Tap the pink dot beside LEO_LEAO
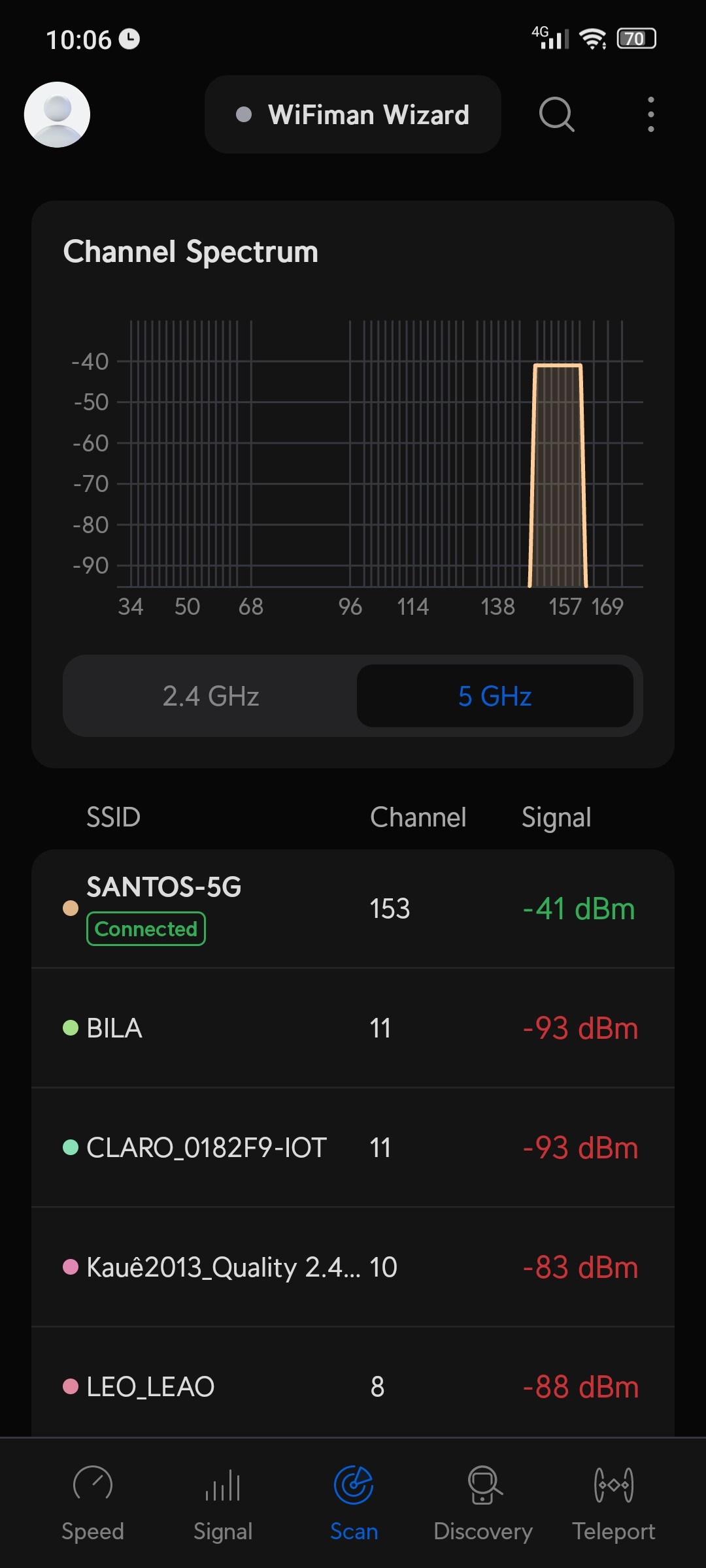Viewport: 706px width, 1568px height. tap(71, 1386)
